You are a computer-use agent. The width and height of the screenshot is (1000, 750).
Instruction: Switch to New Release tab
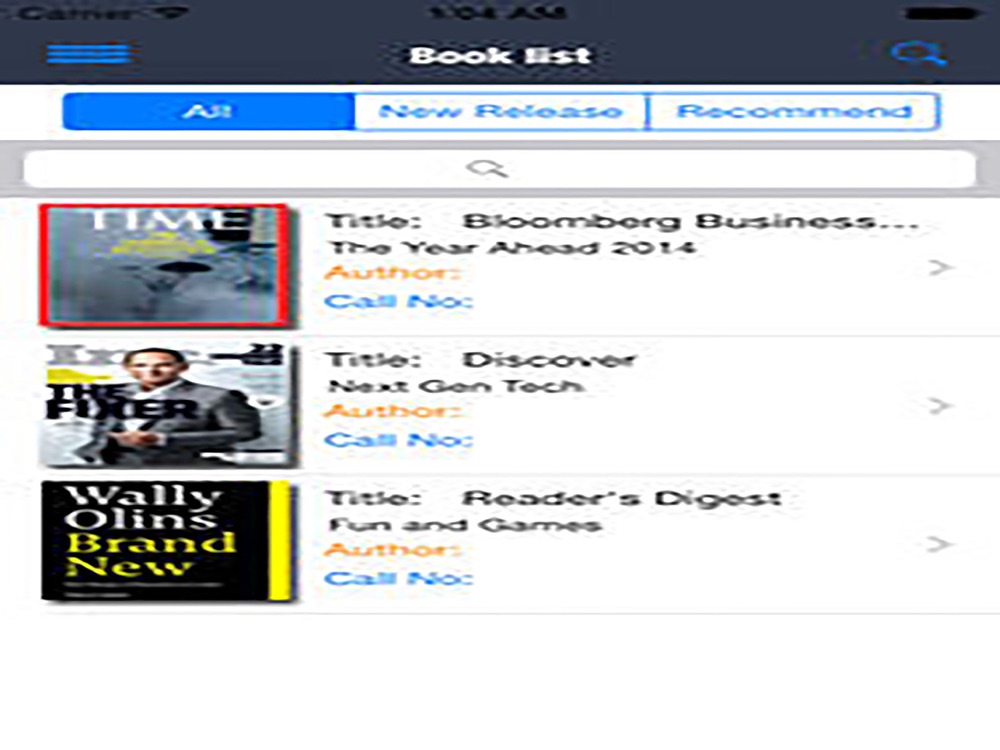click(x=500, y=112)
